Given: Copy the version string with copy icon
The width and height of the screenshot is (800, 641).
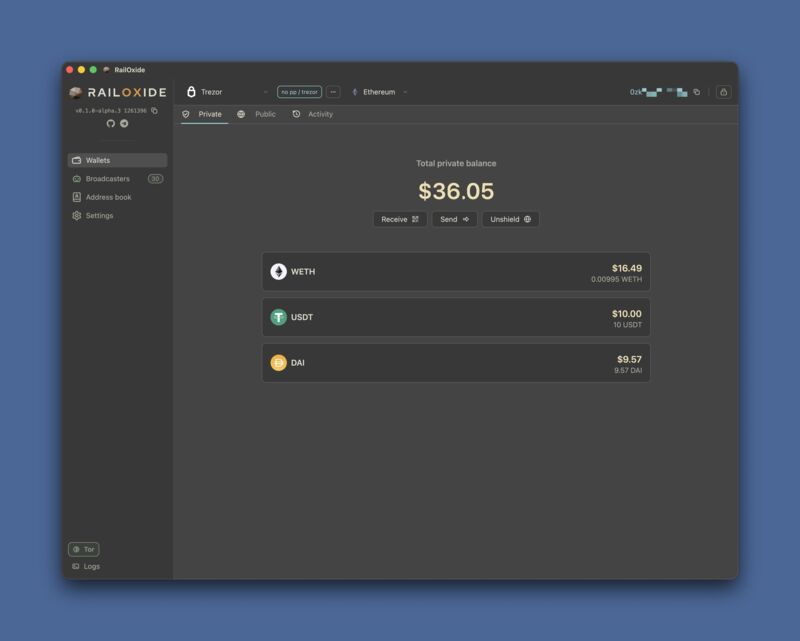Looking at the screenshot, I should [x=155, y=110].
